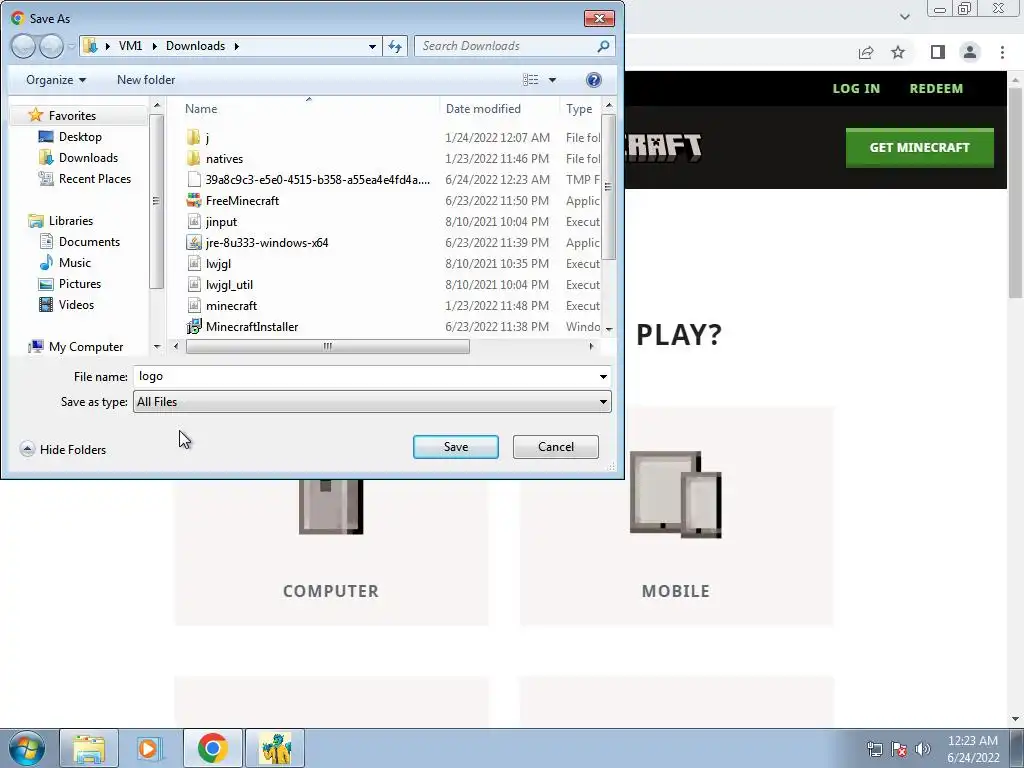Collapse the dialog with Hide Folders
Image resolution: width=1024 pixels, height=768 pixels.
coord(63,449)
